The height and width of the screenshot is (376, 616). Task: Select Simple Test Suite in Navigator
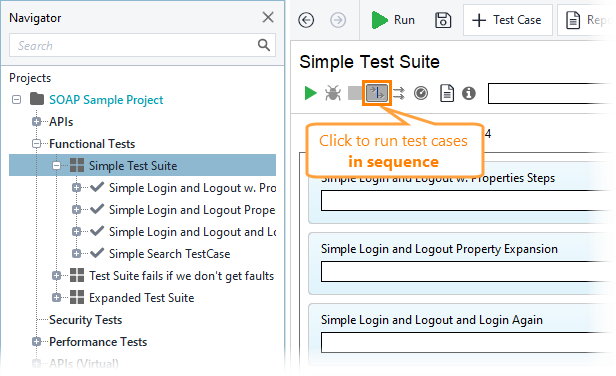point(133,166)
